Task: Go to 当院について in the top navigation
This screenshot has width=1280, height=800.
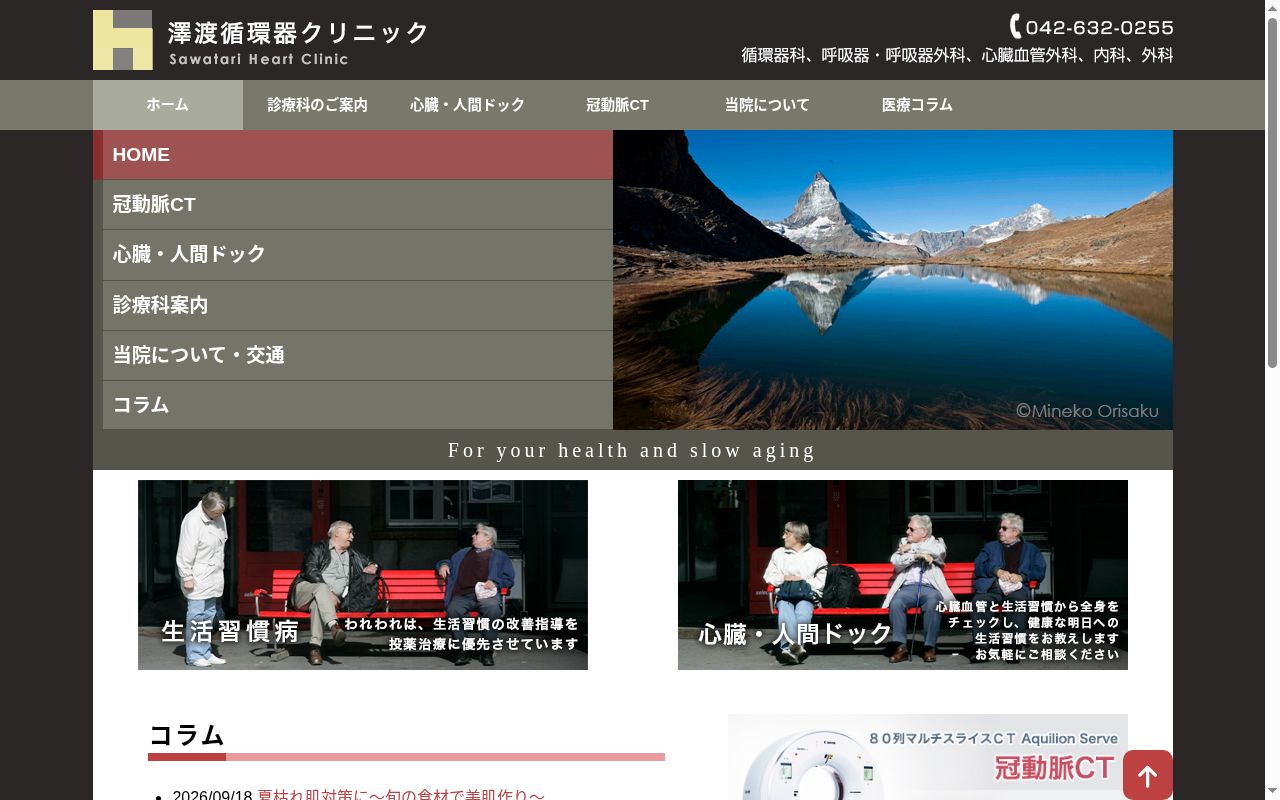Action: pyautogui.click(x=768, y=105)
